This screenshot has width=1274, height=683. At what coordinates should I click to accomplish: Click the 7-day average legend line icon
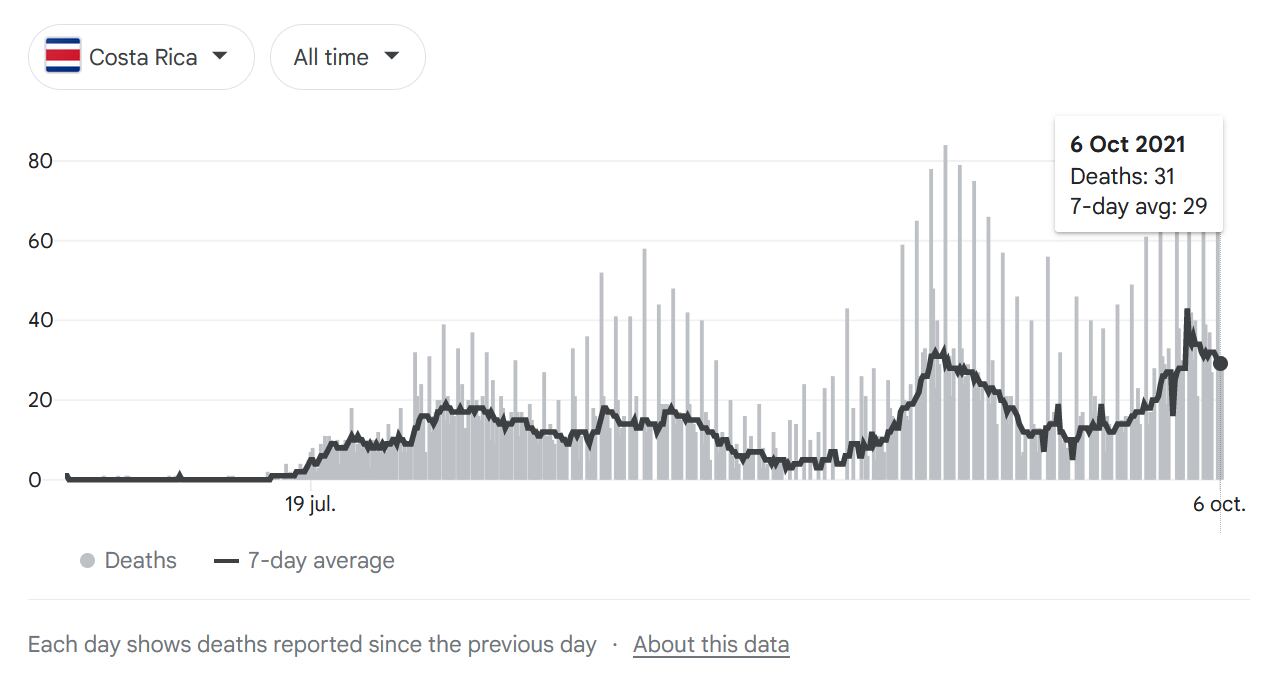226,561
